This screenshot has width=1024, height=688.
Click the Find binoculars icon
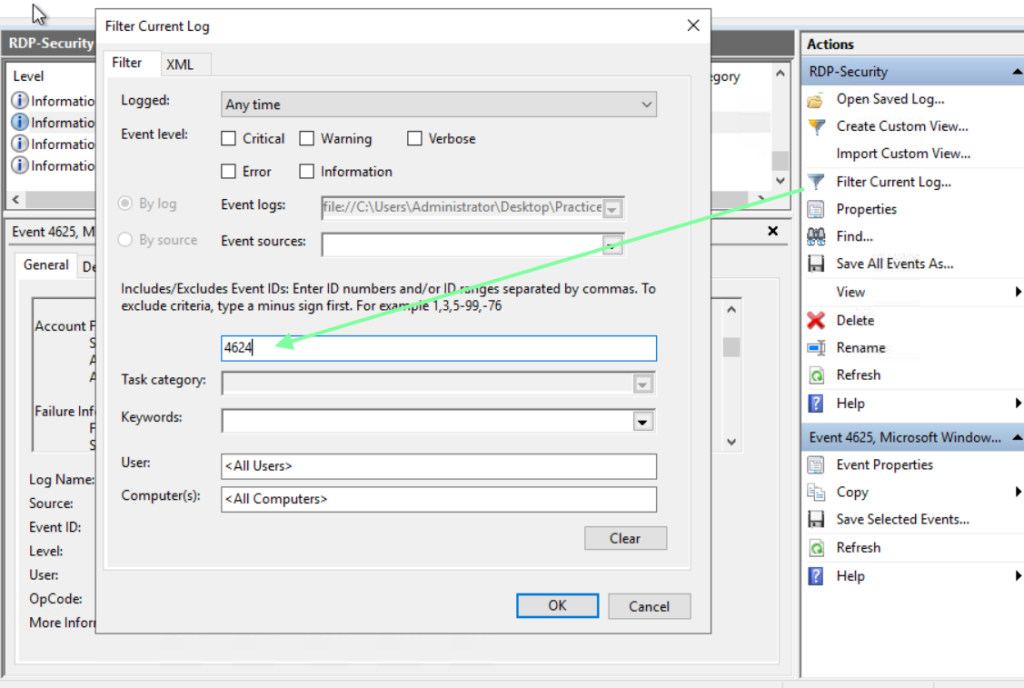(x=816, y=237)
